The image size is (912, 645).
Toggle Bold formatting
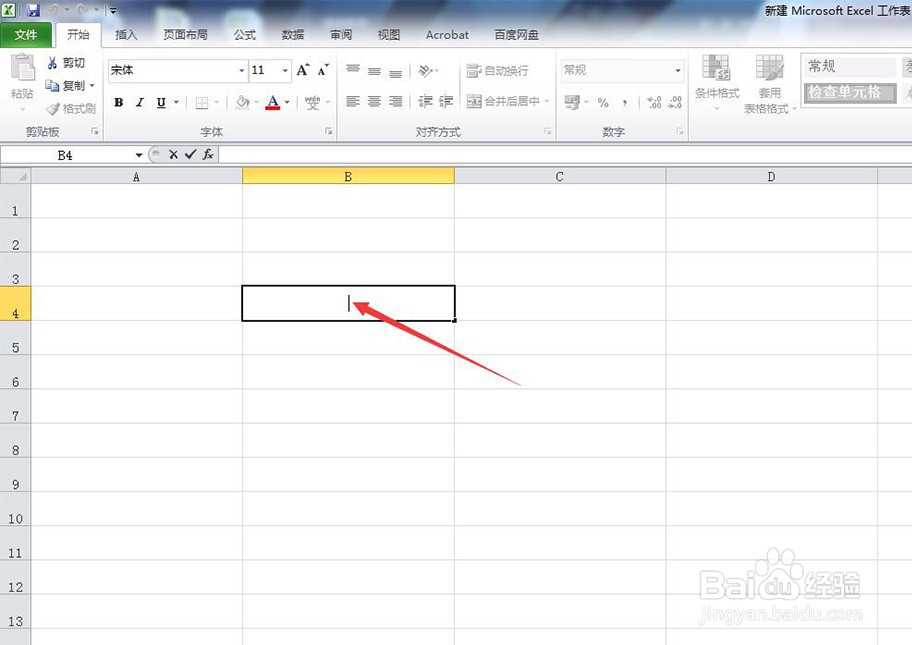[x=119, y=102]
